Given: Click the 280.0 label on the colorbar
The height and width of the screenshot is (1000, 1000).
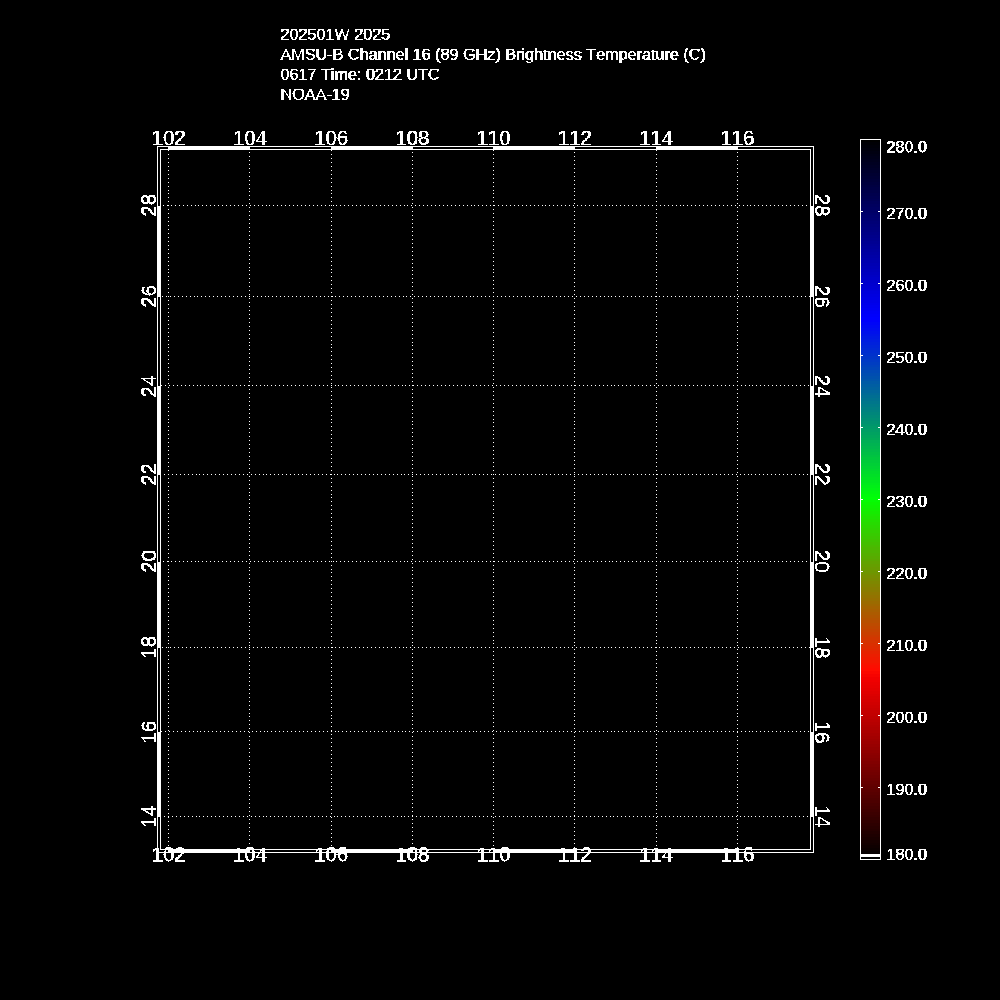Looking at the screenshot, I should [907, 147].
